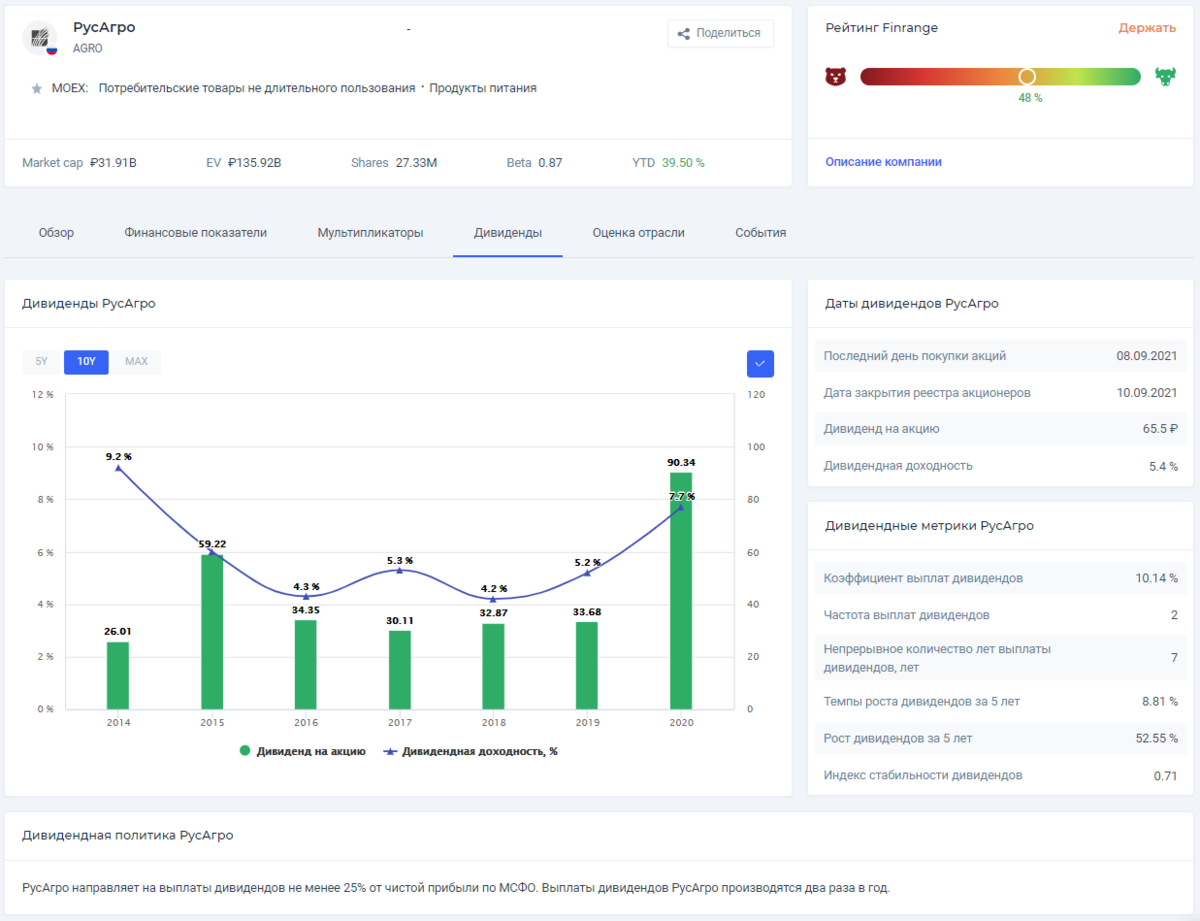
Task: Click the 08.09.2021 last purchase date
Action: click(x=1147, y=356)
